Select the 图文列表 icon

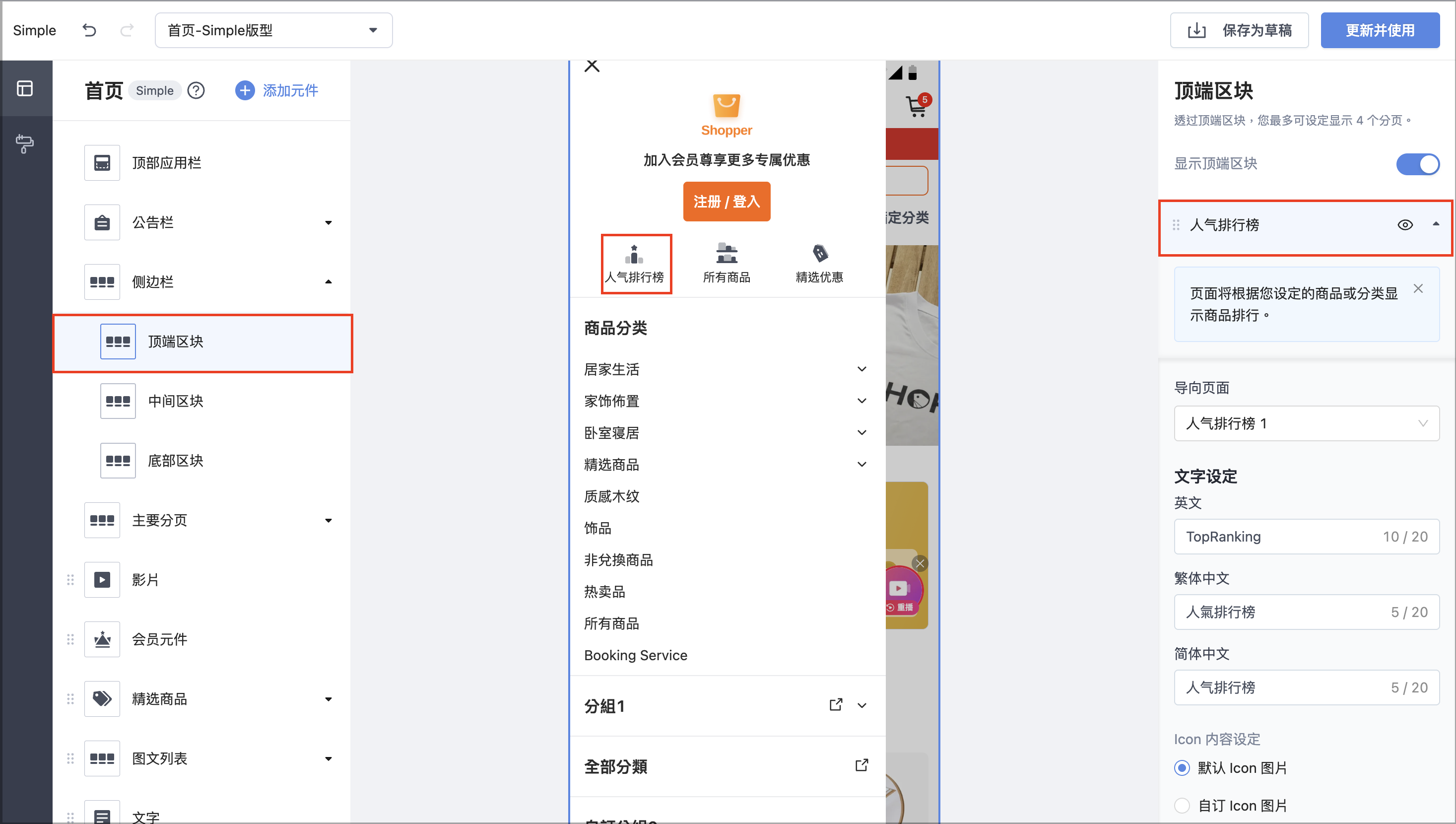[x=102, y=758]
